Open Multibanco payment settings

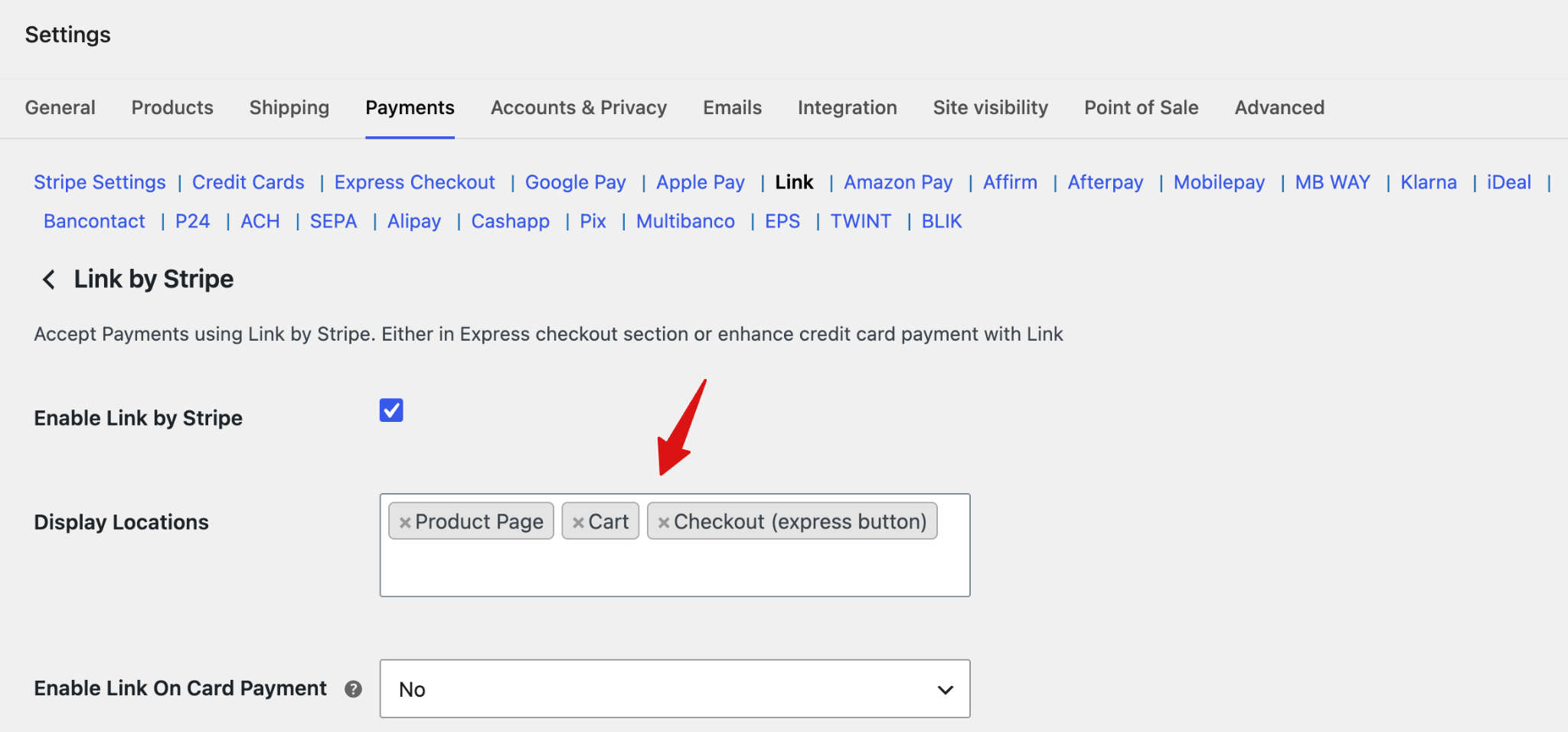click(685, 221)
